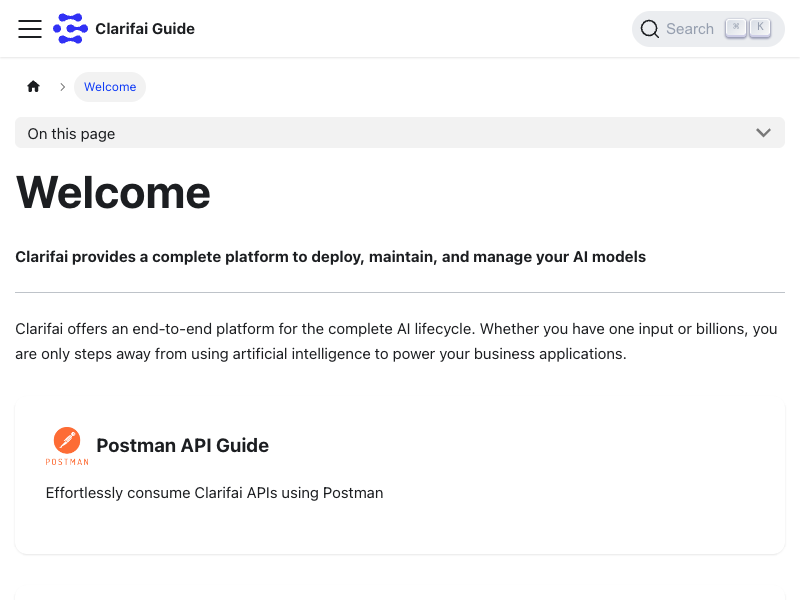
Task: Click the K shortcut key badge
Action: [760, 28]
